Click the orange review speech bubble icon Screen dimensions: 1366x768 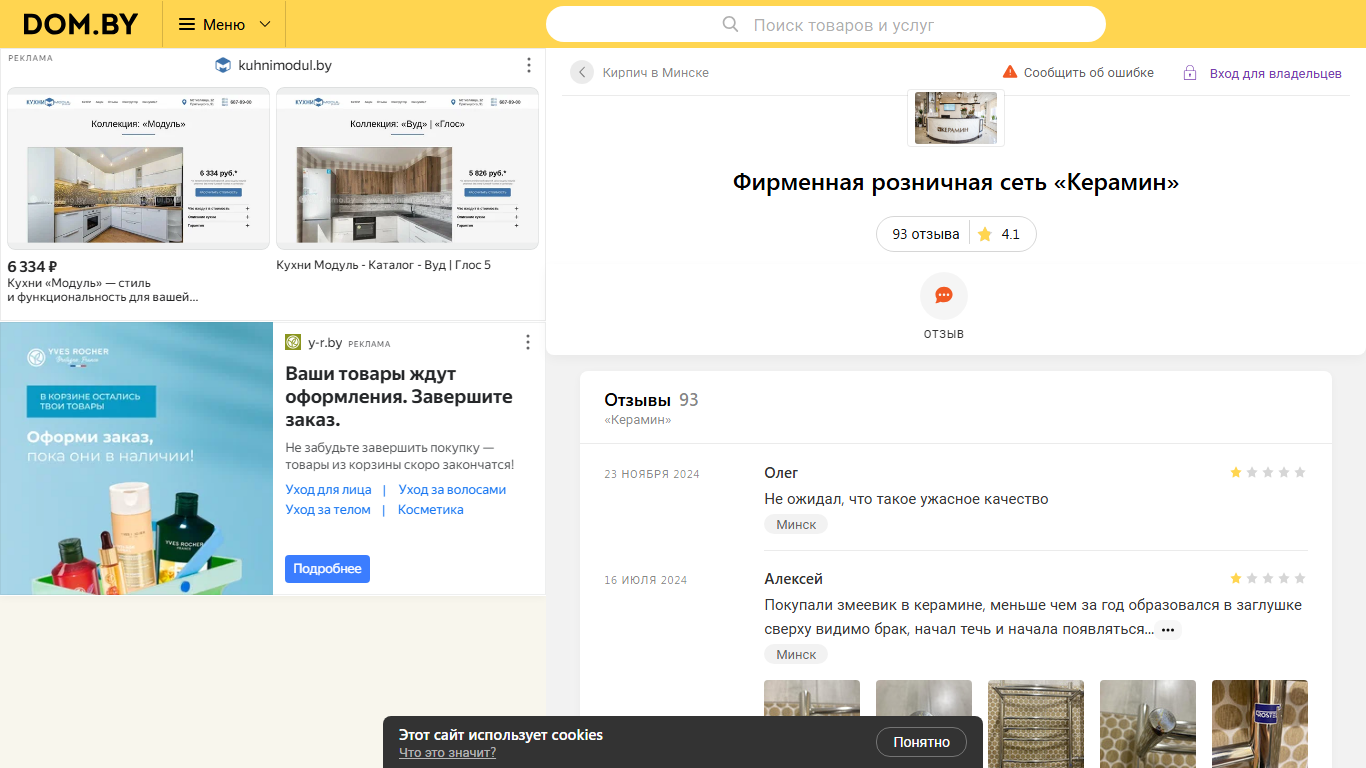coord(944,295)
